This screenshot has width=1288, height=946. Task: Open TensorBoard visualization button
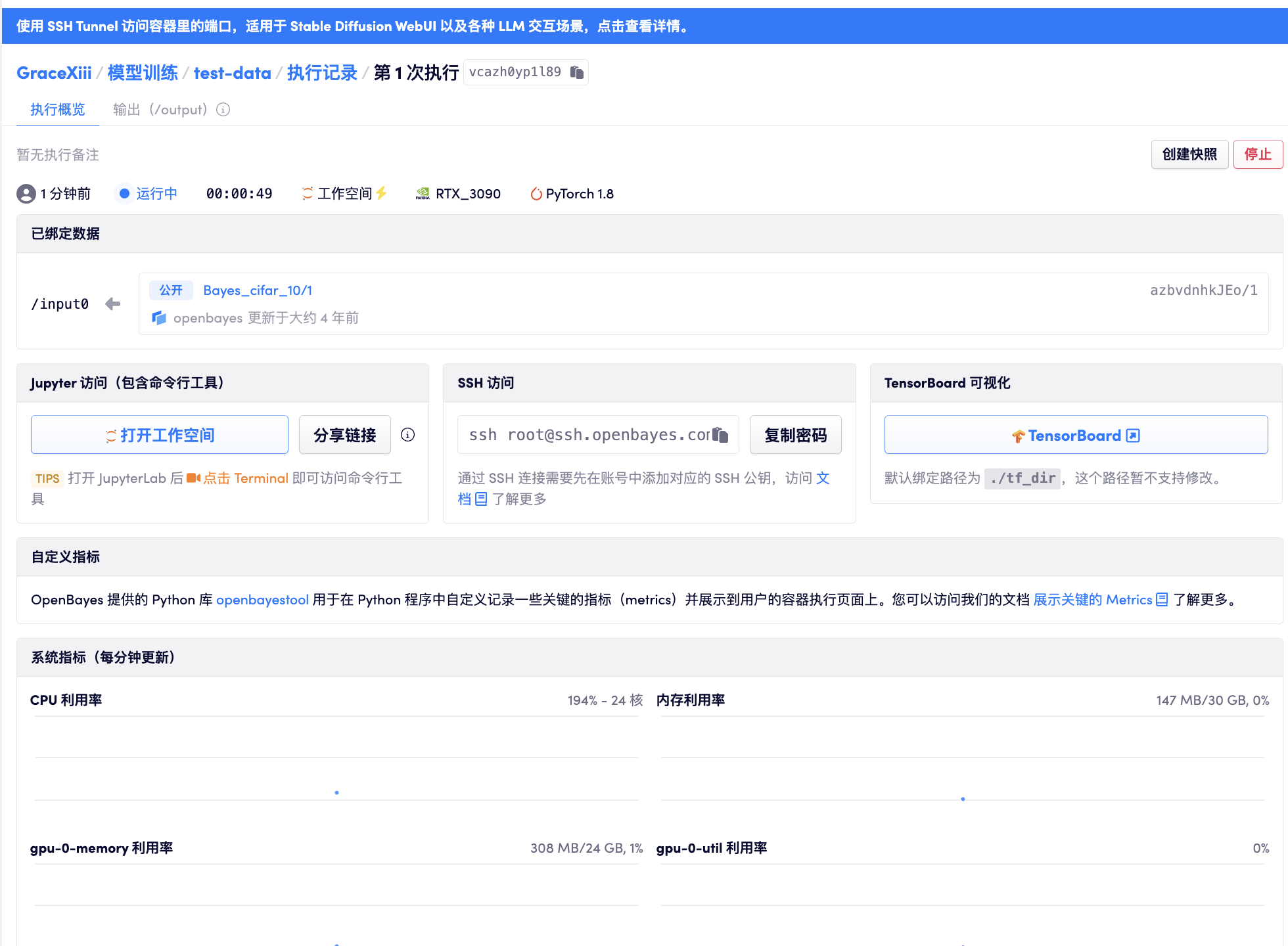(1075, 435)
